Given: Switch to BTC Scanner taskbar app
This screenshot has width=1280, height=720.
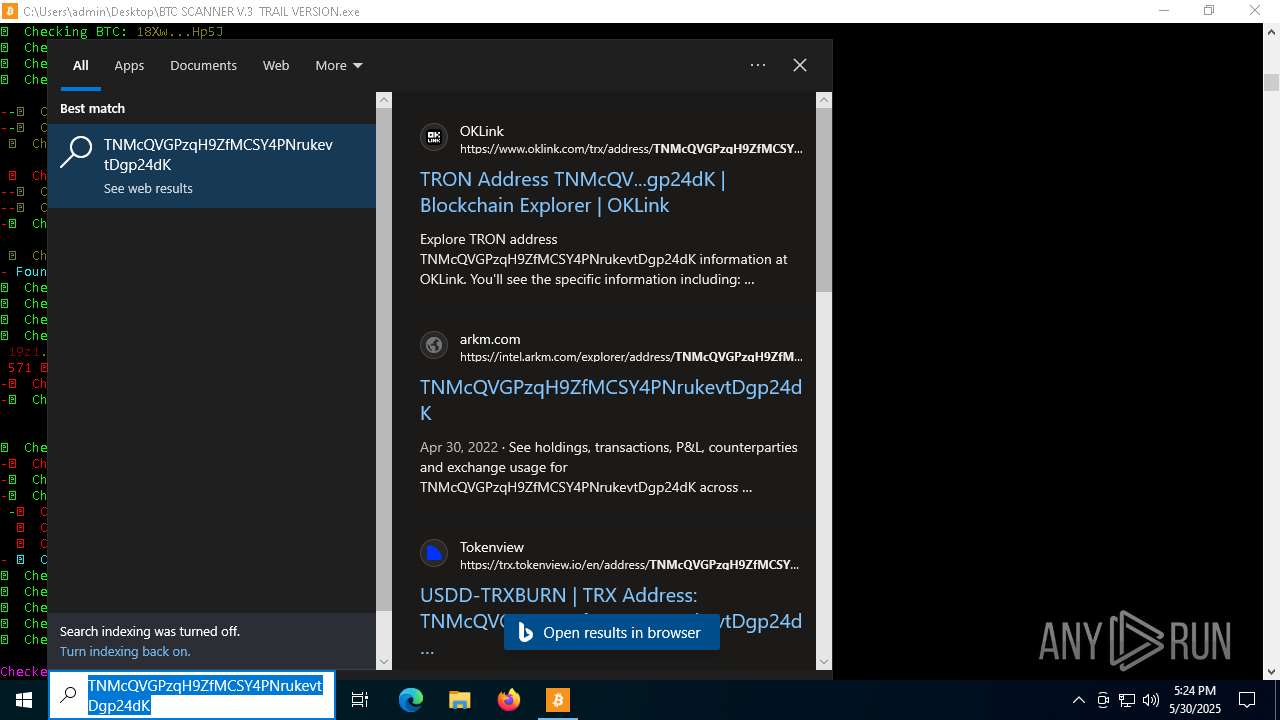Looking at the screenshot, I should pos(557,700).
